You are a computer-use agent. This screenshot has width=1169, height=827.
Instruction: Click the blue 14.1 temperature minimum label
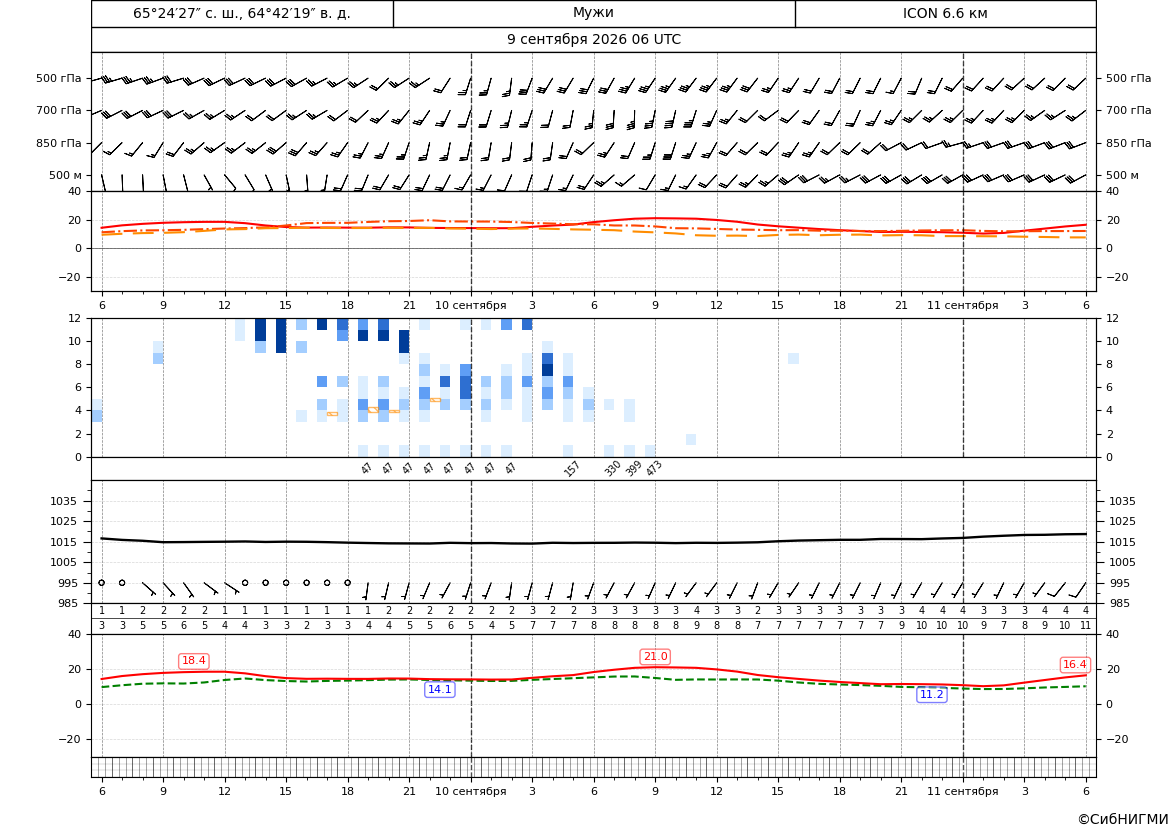439,689
